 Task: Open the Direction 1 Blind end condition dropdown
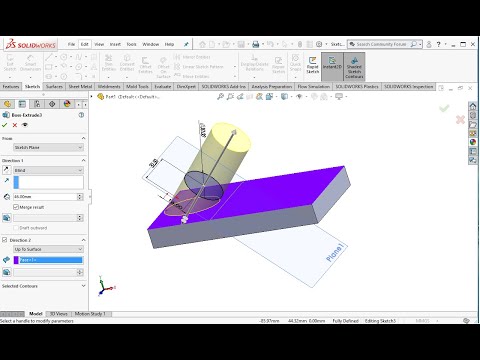click(48, 170)
